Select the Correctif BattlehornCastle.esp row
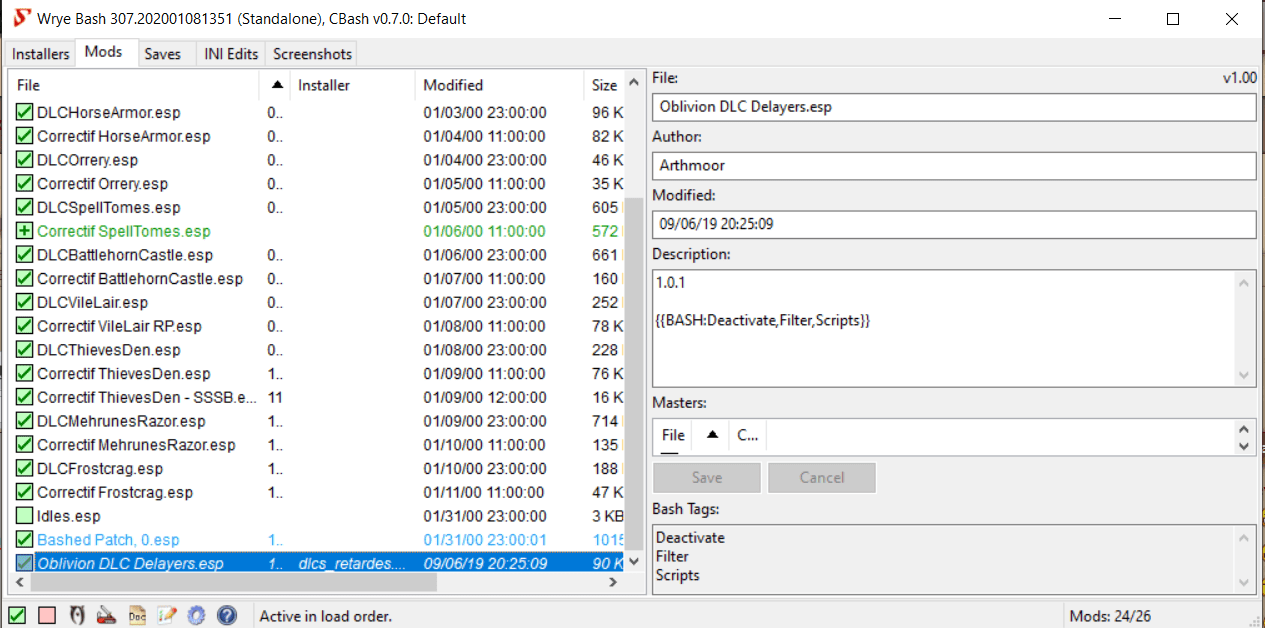 coord(316,279)
